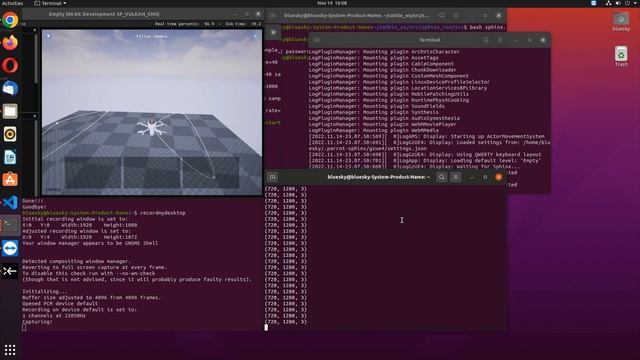Open the clock showing Nov 14 16:08

332,3
